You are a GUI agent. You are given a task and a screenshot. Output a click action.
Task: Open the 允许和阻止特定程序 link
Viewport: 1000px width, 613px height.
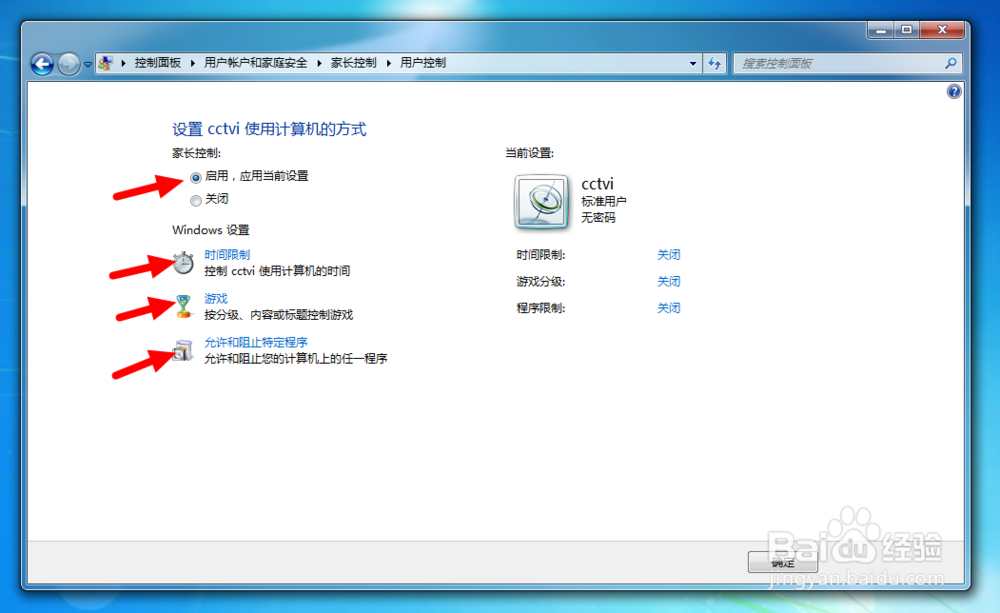pos(256,343)
